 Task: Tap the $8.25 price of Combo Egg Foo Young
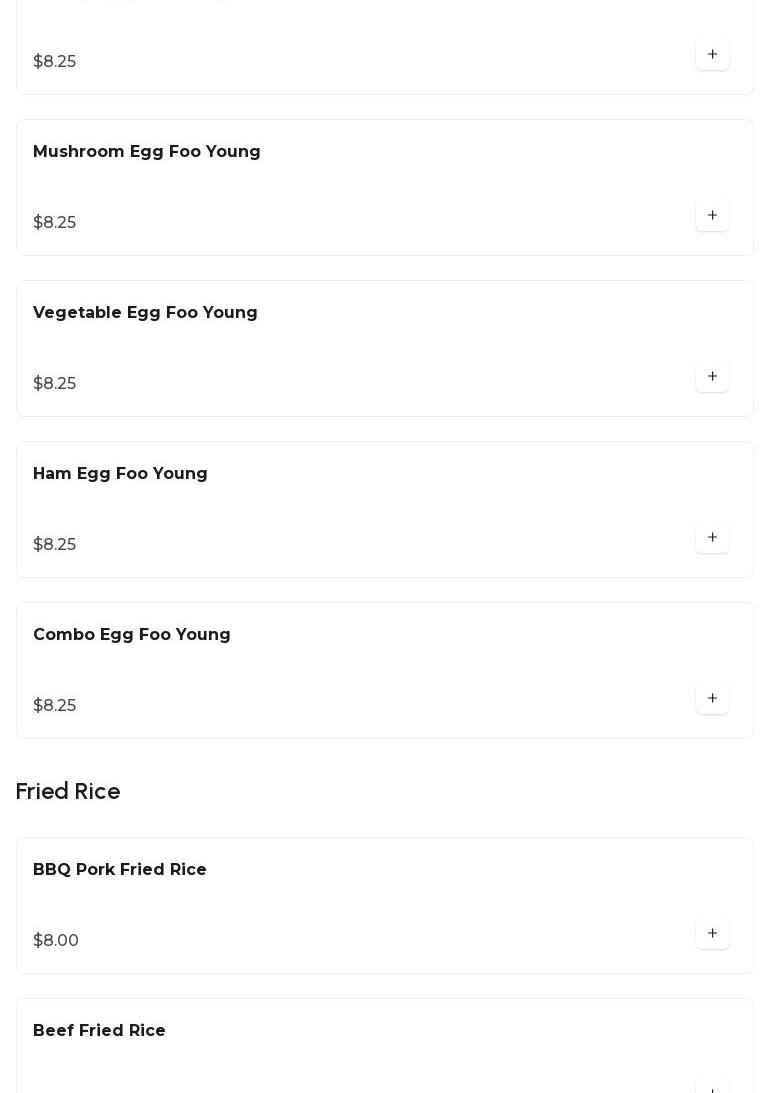coord(55,706)
